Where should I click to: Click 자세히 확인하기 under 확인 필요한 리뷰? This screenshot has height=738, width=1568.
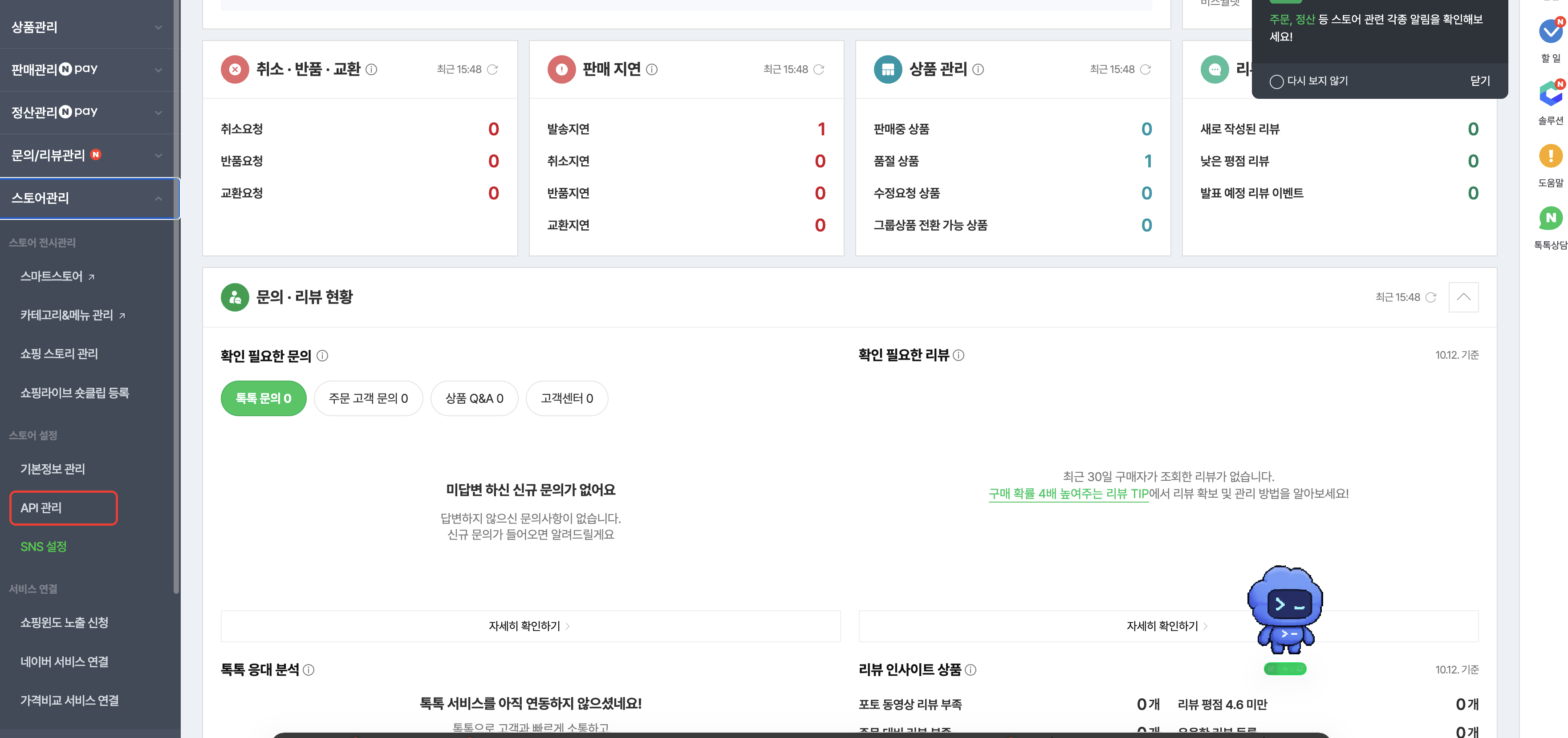(1168, 626)
